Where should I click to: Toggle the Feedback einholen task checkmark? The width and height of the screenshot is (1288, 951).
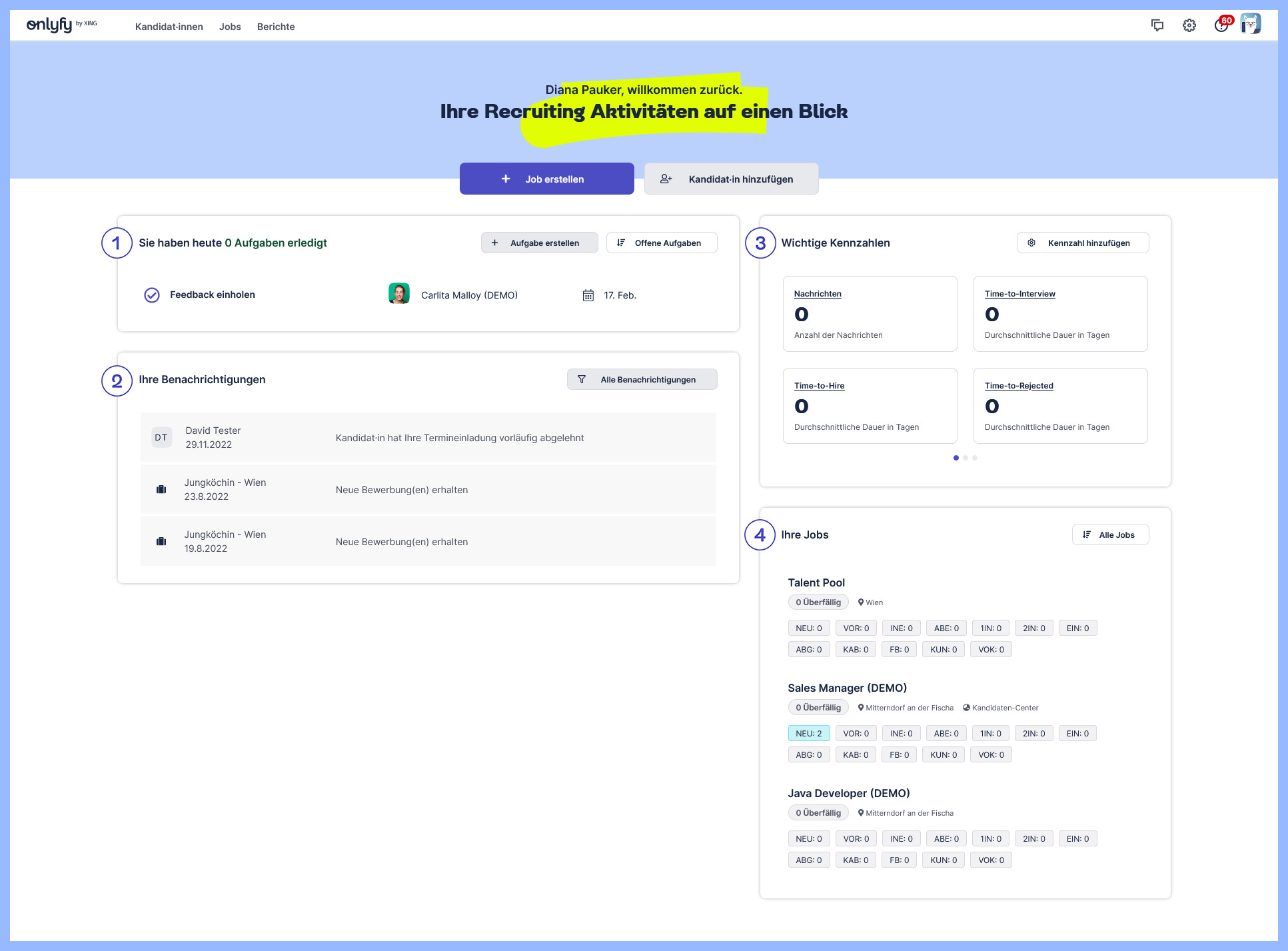152,295
